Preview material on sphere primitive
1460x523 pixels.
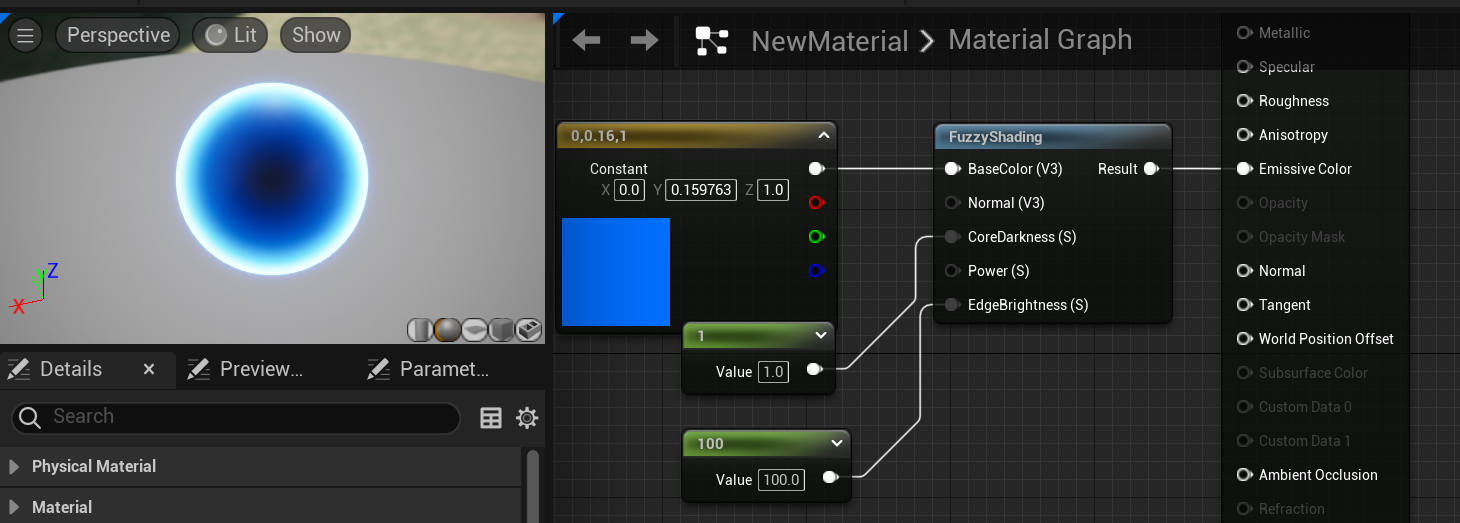pos(447,330)
